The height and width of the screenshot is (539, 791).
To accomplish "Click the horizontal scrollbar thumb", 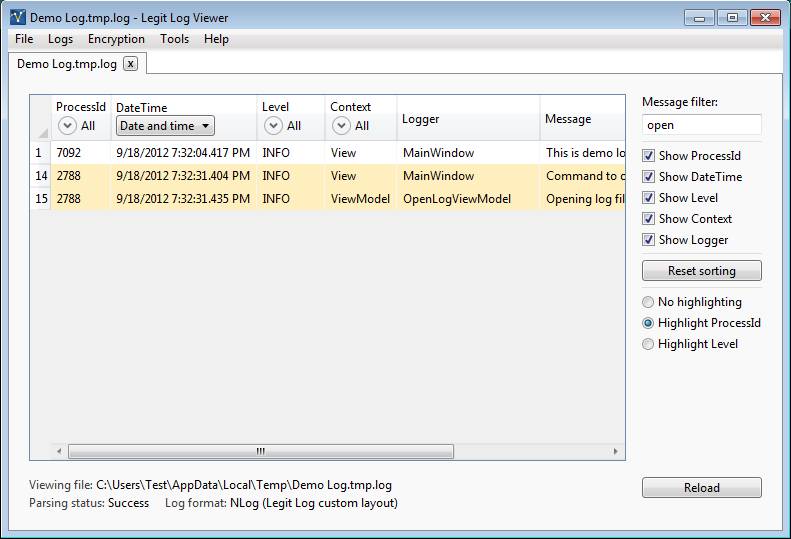I will coord(260,452).
